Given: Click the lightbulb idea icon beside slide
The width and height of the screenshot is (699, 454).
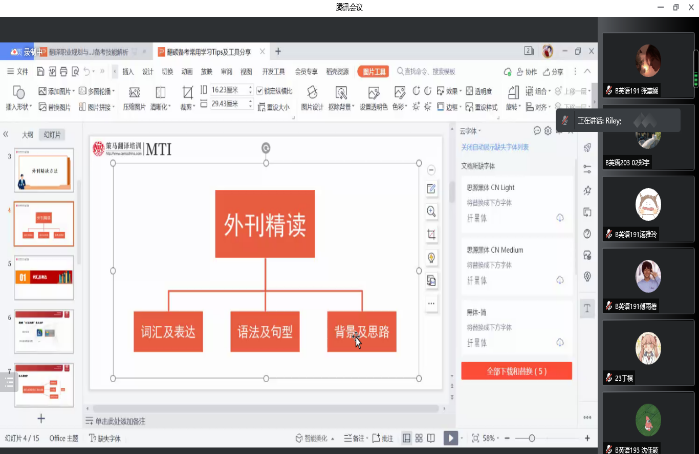Looking at the screenshot, I should 432,257.
